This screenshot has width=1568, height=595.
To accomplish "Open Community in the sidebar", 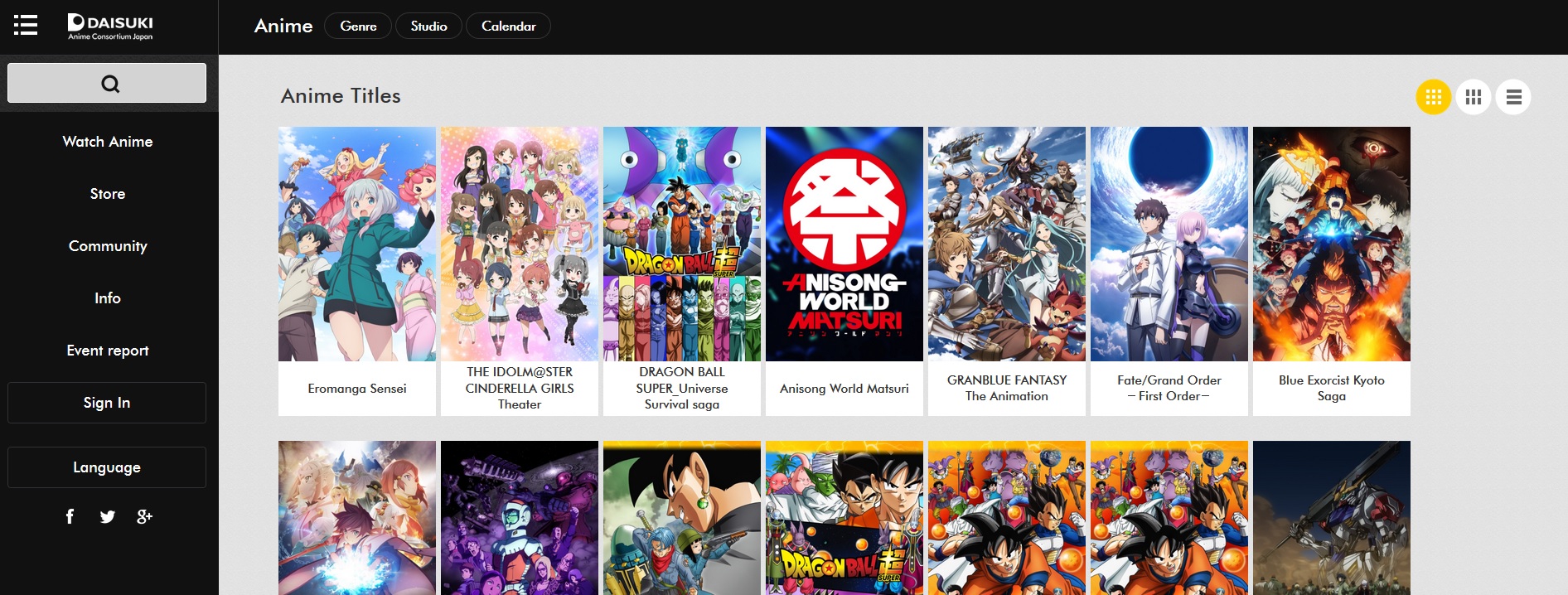I will [x=108, y=246].
